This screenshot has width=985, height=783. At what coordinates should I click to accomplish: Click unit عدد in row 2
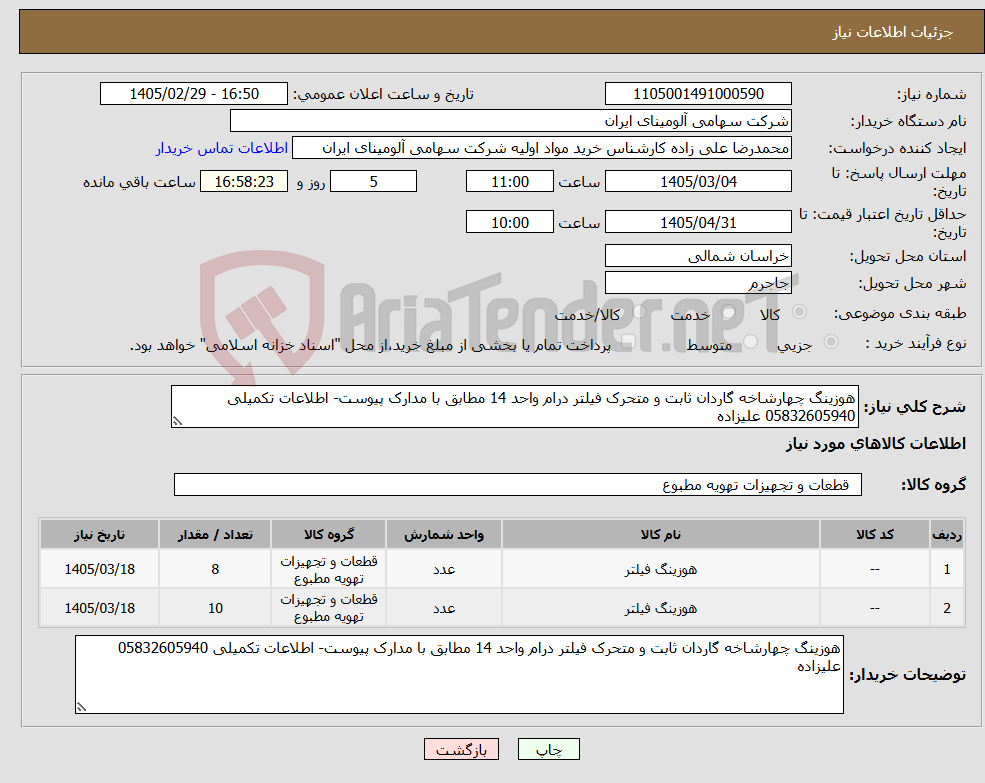point(444,608)
